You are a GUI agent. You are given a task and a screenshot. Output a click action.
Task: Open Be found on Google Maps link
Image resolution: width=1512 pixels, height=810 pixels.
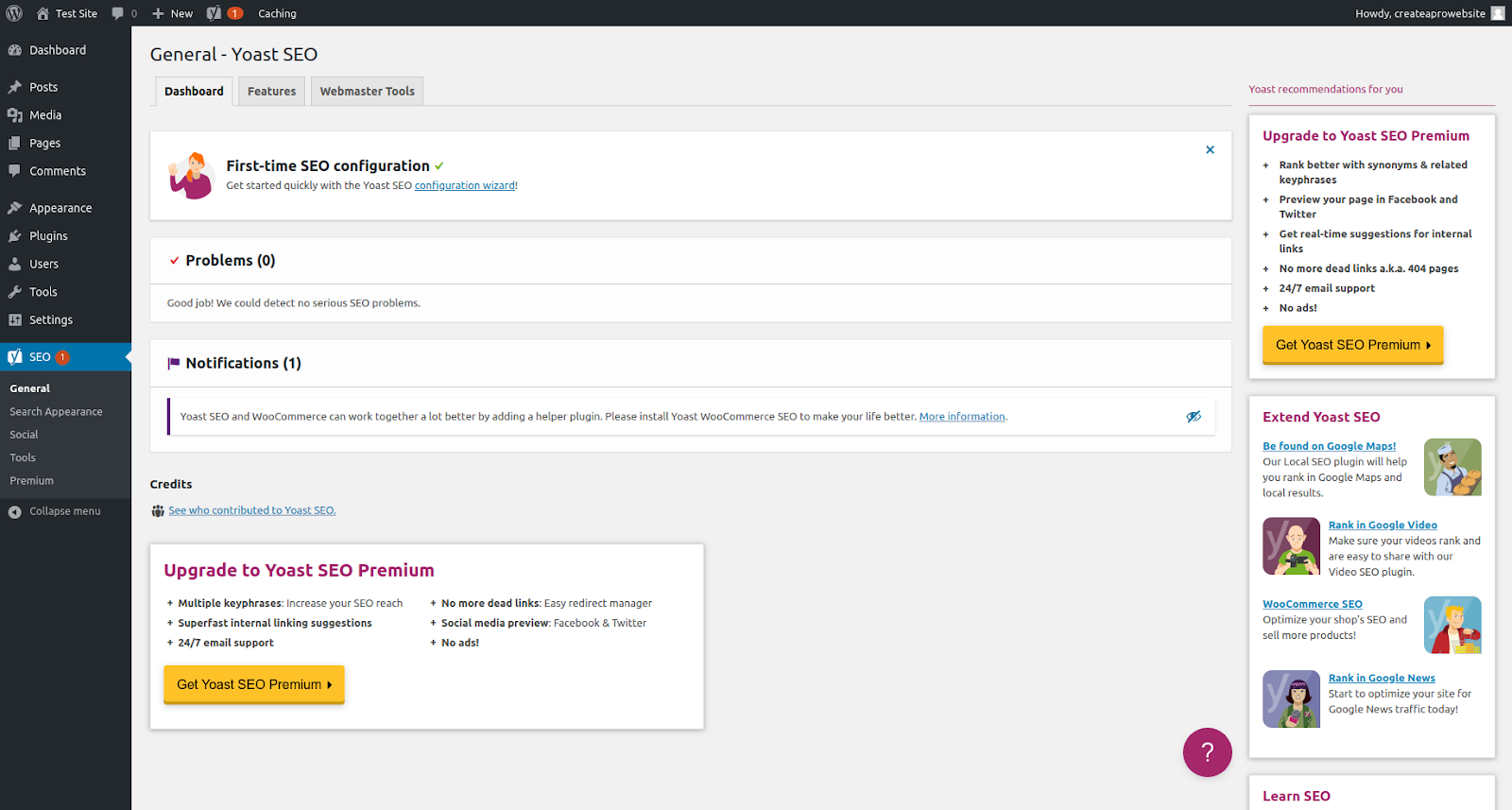click(x=1329, y=446)
